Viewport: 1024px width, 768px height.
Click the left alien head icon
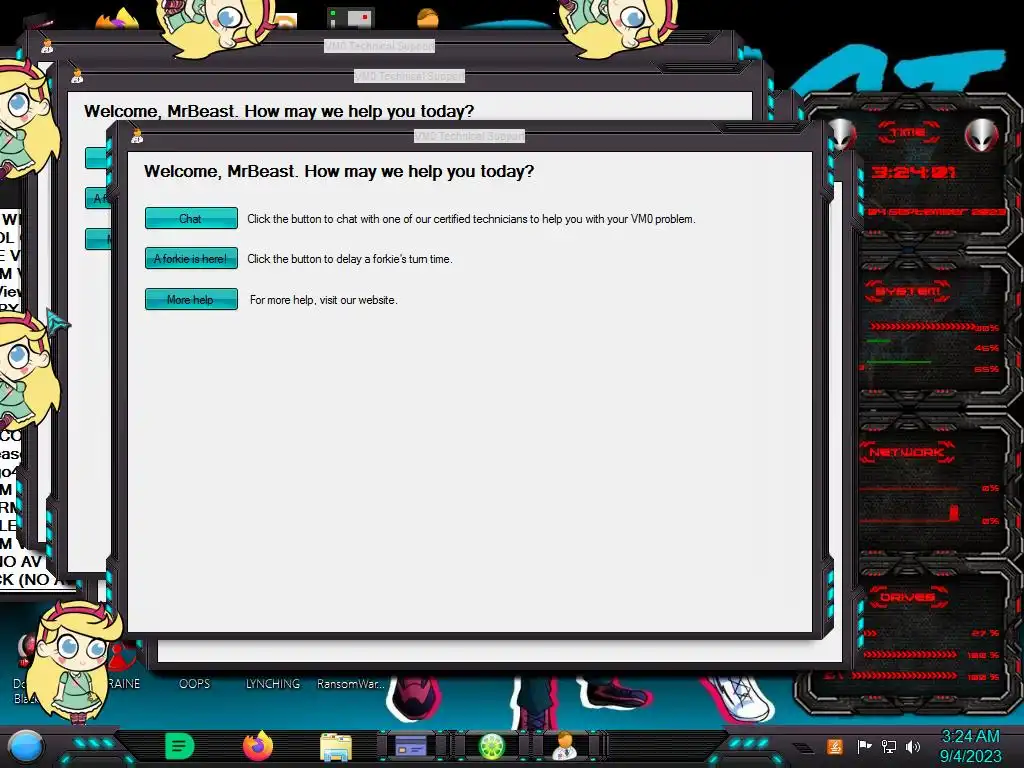tap(841, 135)
